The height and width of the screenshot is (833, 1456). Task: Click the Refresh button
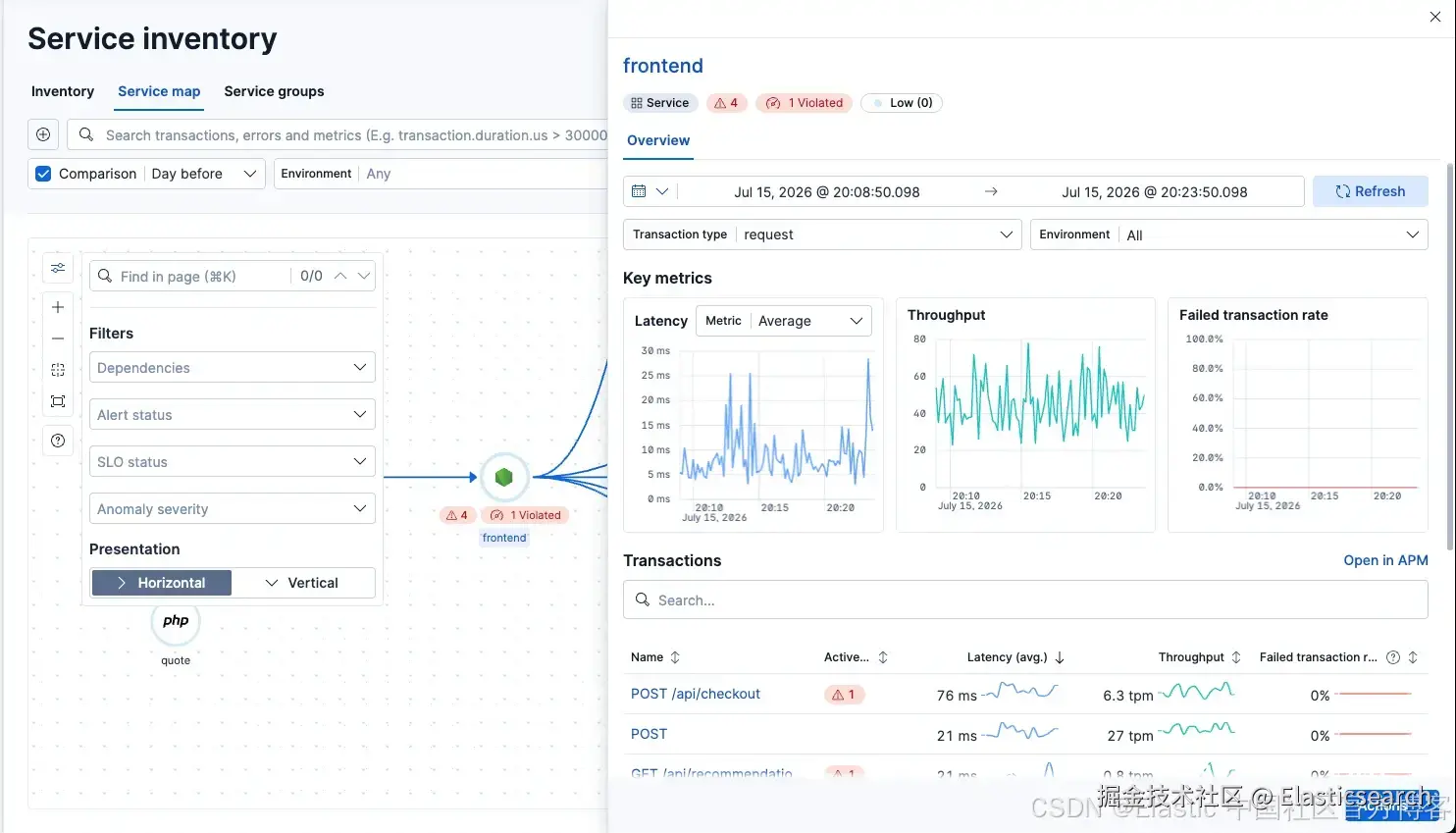1370,191
